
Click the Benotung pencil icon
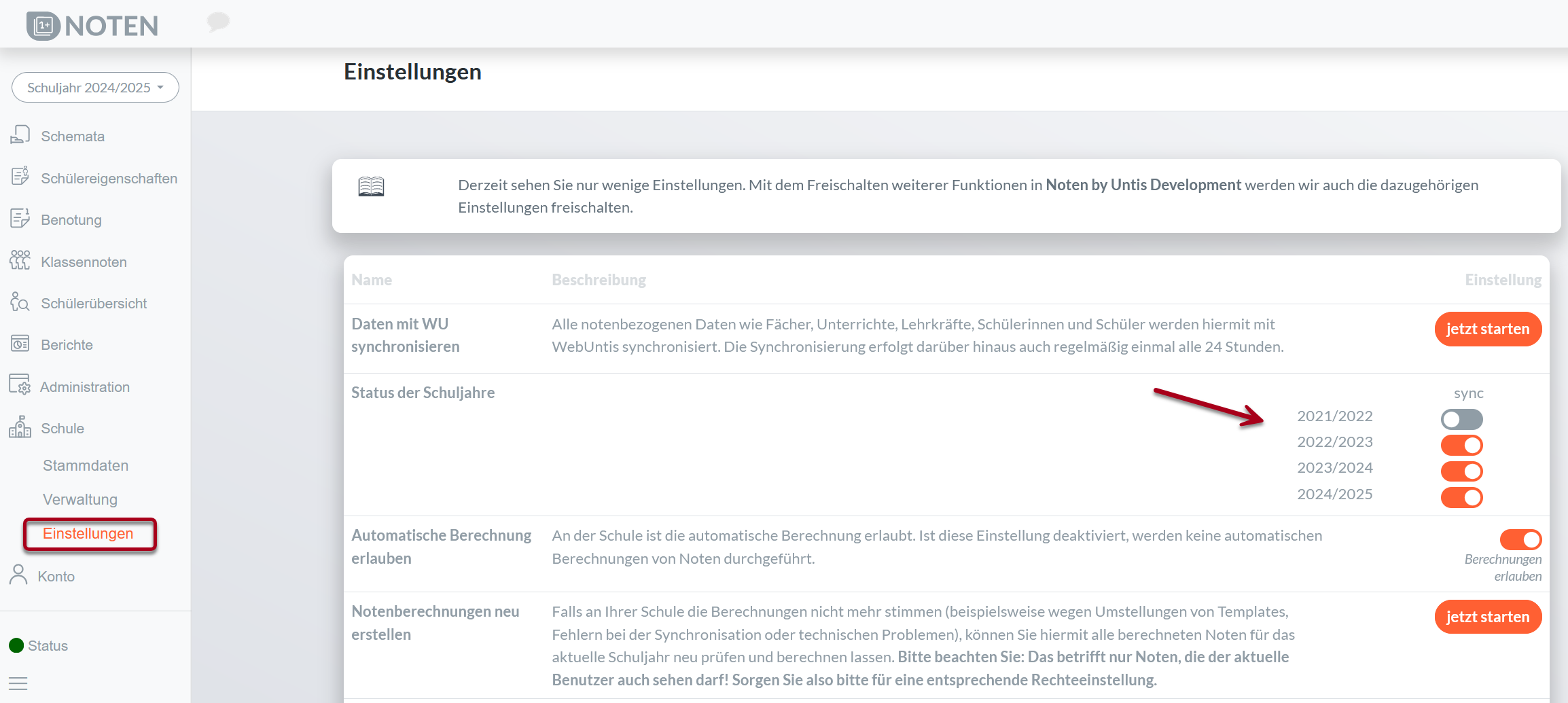pos(20,219)
